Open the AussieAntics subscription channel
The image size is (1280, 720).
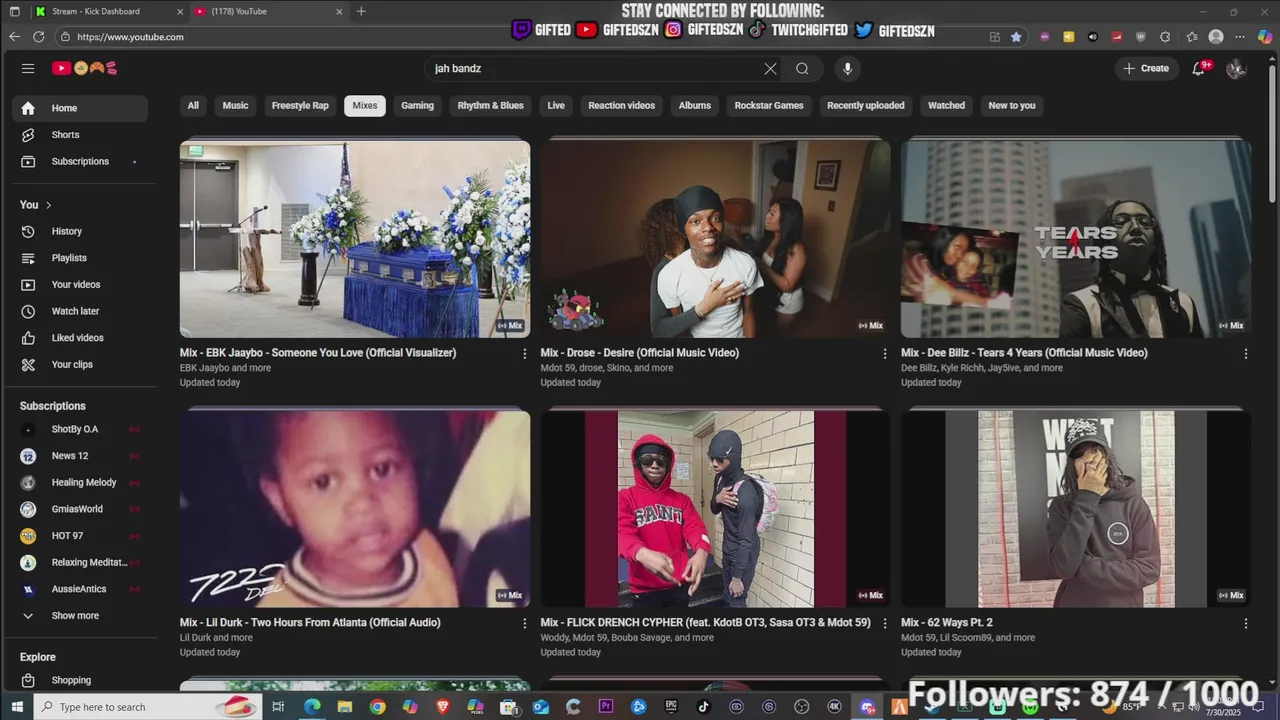80,589
